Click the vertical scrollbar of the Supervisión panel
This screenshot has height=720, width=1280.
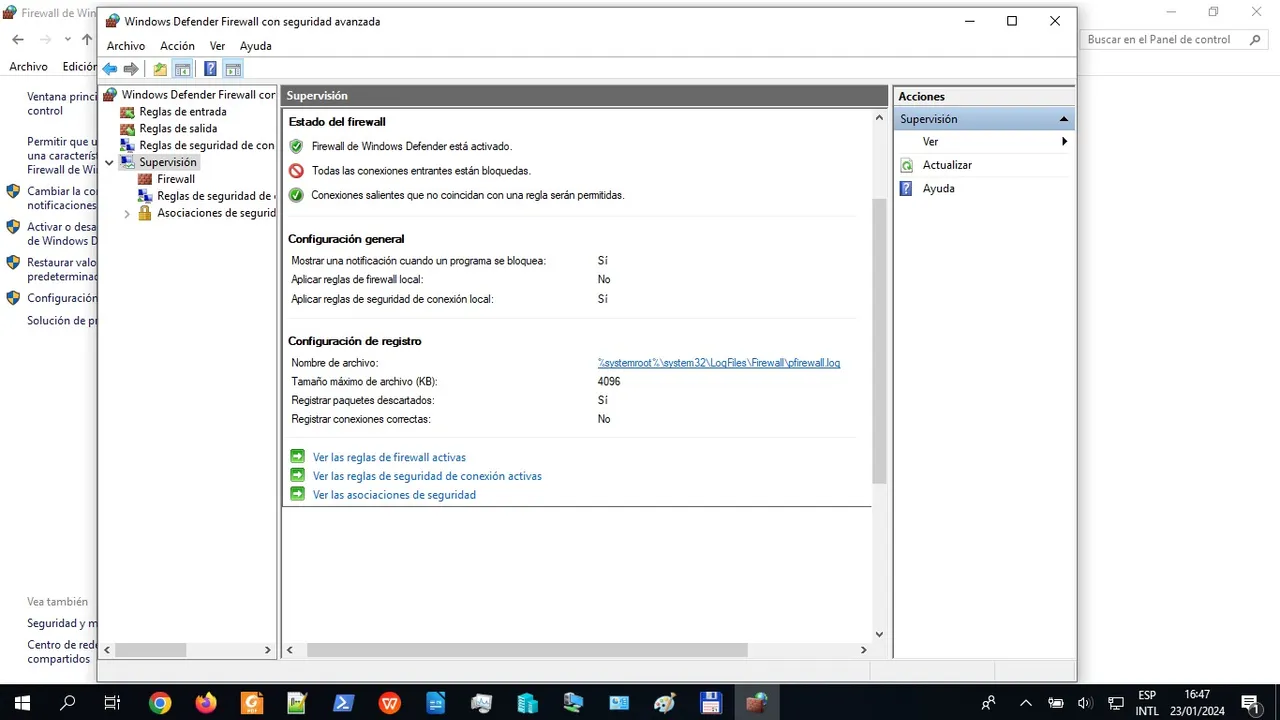click(879, 340)
